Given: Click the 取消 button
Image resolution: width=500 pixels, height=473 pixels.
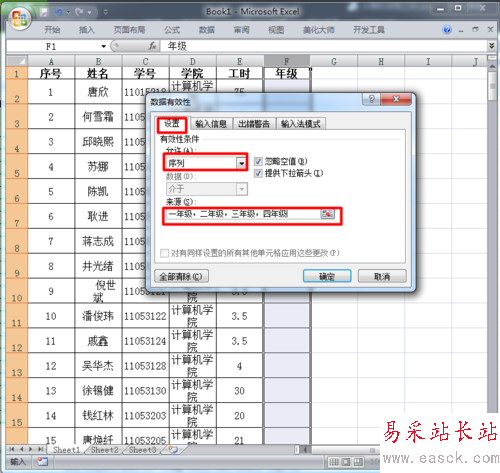Looking at the screenshot, I should click(x=382, y=276).
